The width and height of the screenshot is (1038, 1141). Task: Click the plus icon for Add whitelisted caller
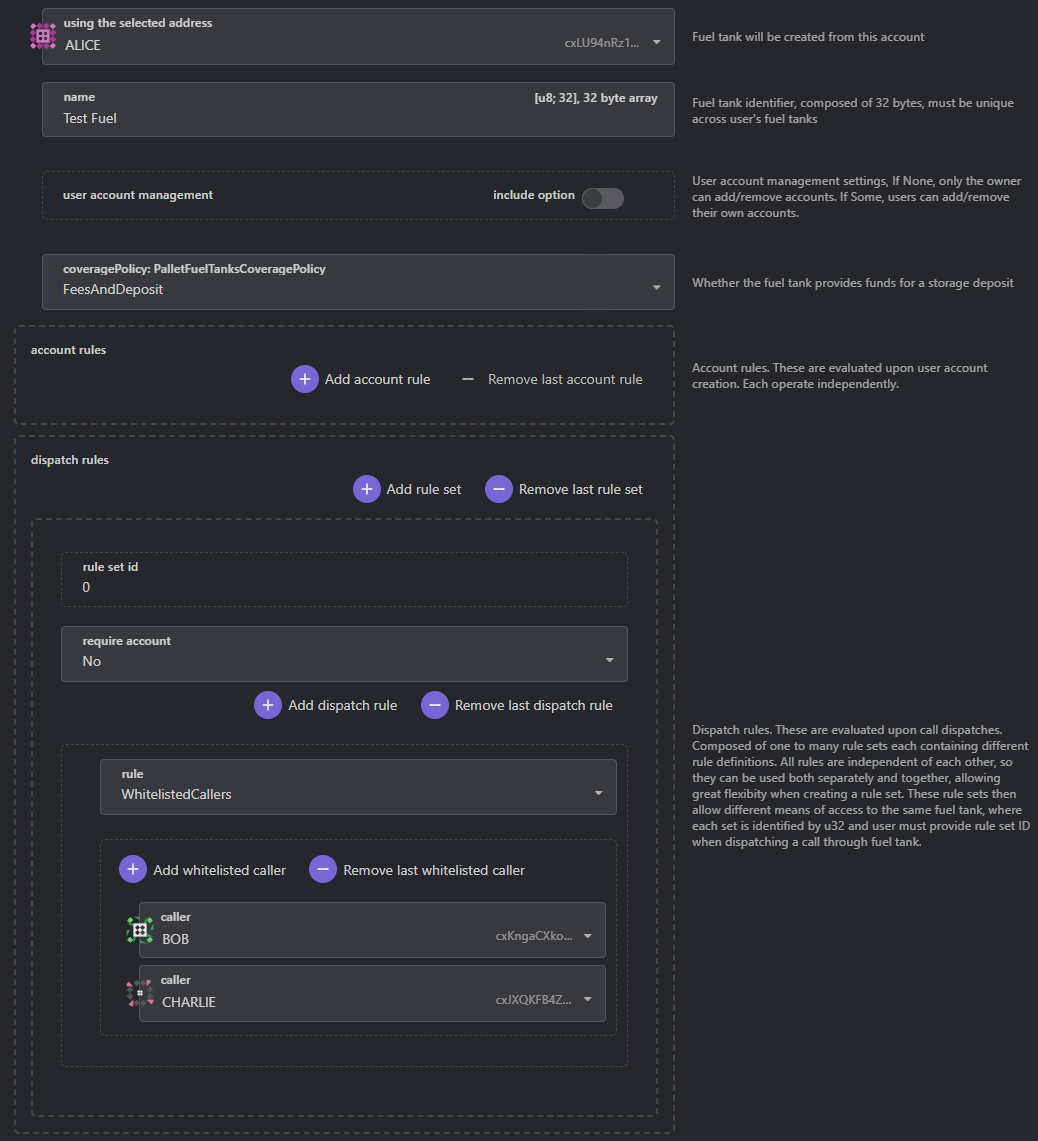(x=132, y=870)
